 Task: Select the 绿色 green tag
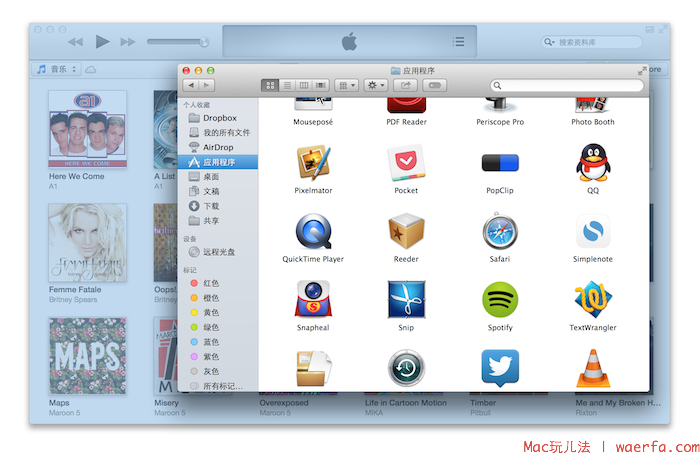218,327
